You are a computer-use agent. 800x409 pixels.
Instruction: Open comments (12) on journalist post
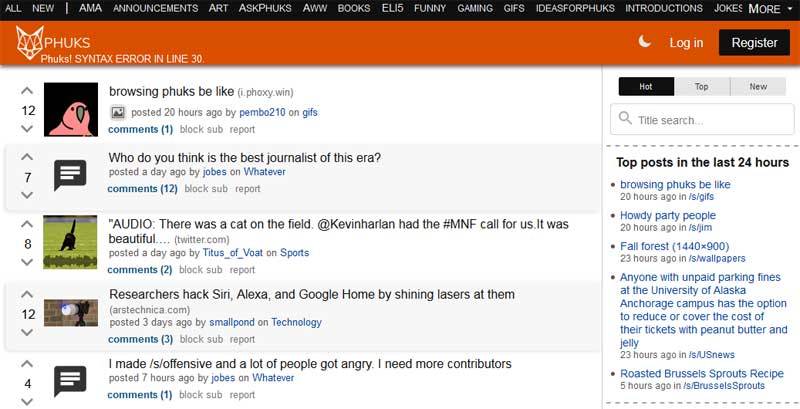click(x=142, y=189)
